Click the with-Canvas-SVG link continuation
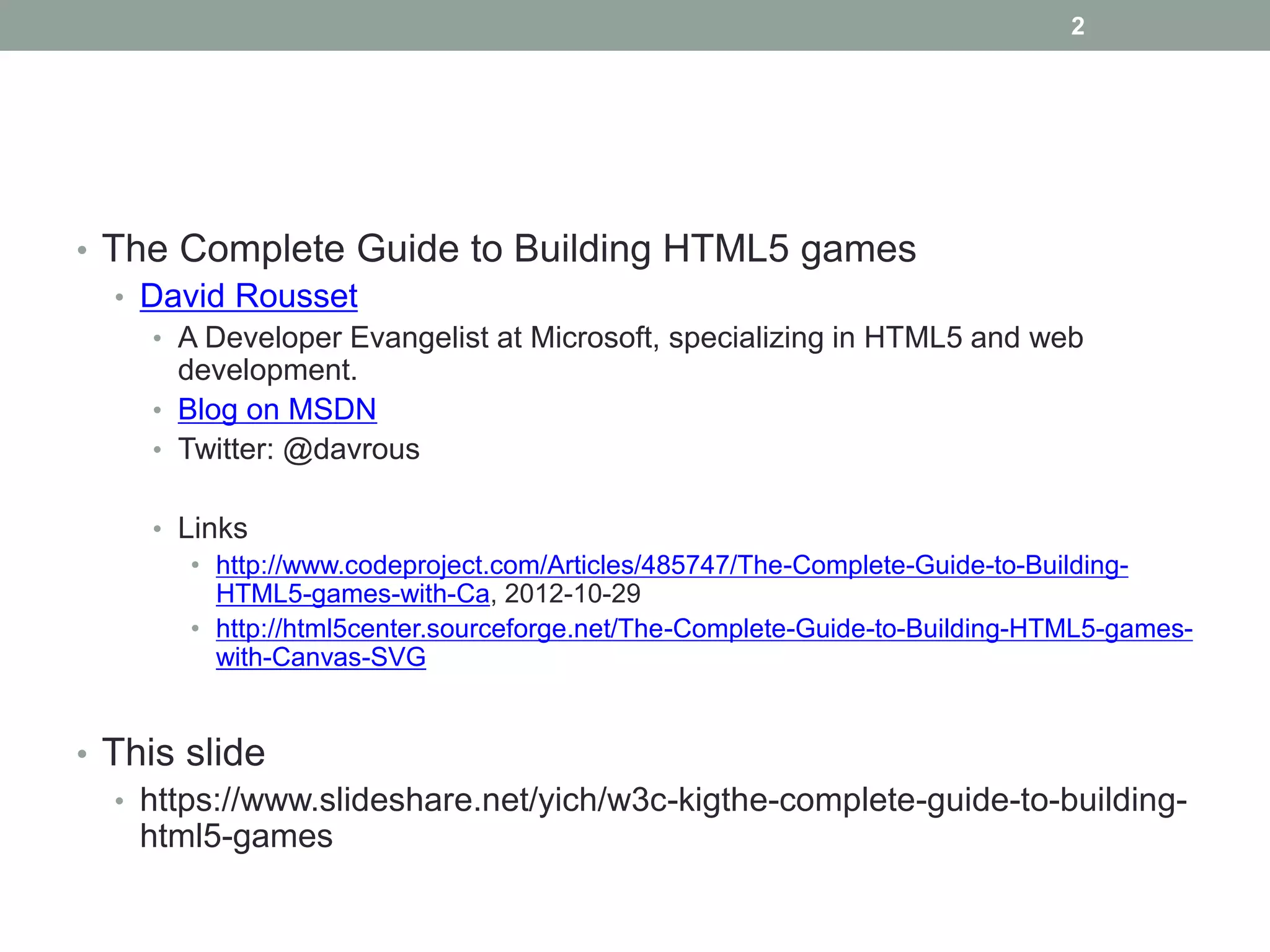Image resolution: width=1270 pixels, height=952 pixels. coord(321,658)
